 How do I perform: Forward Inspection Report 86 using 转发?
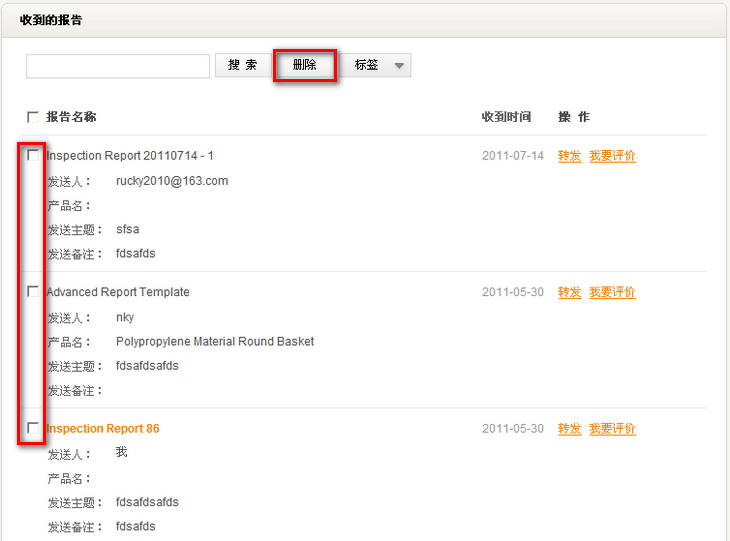[x=569, y=429]
